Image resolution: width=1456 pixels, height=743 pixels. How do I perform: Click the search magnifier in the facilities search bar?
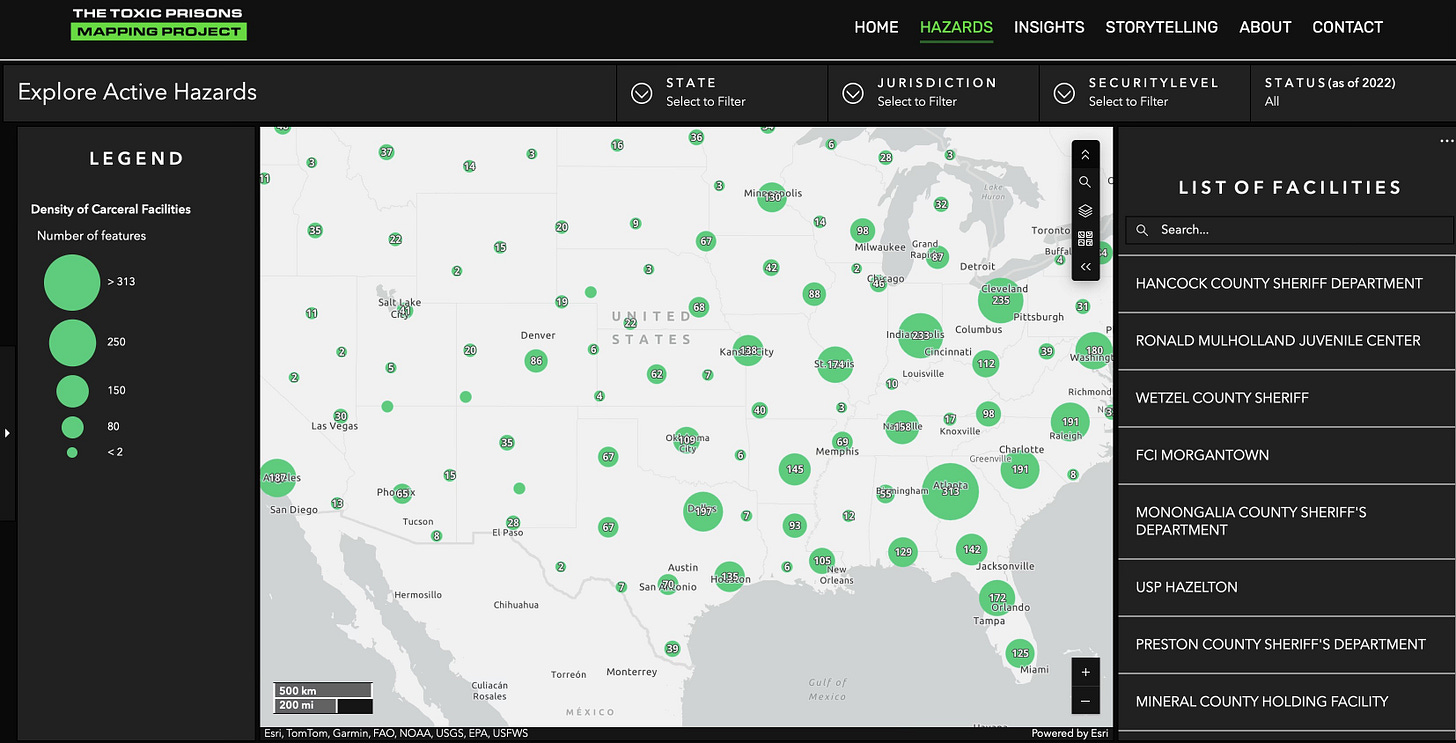pyautogui.click(x=1142, y=229)
